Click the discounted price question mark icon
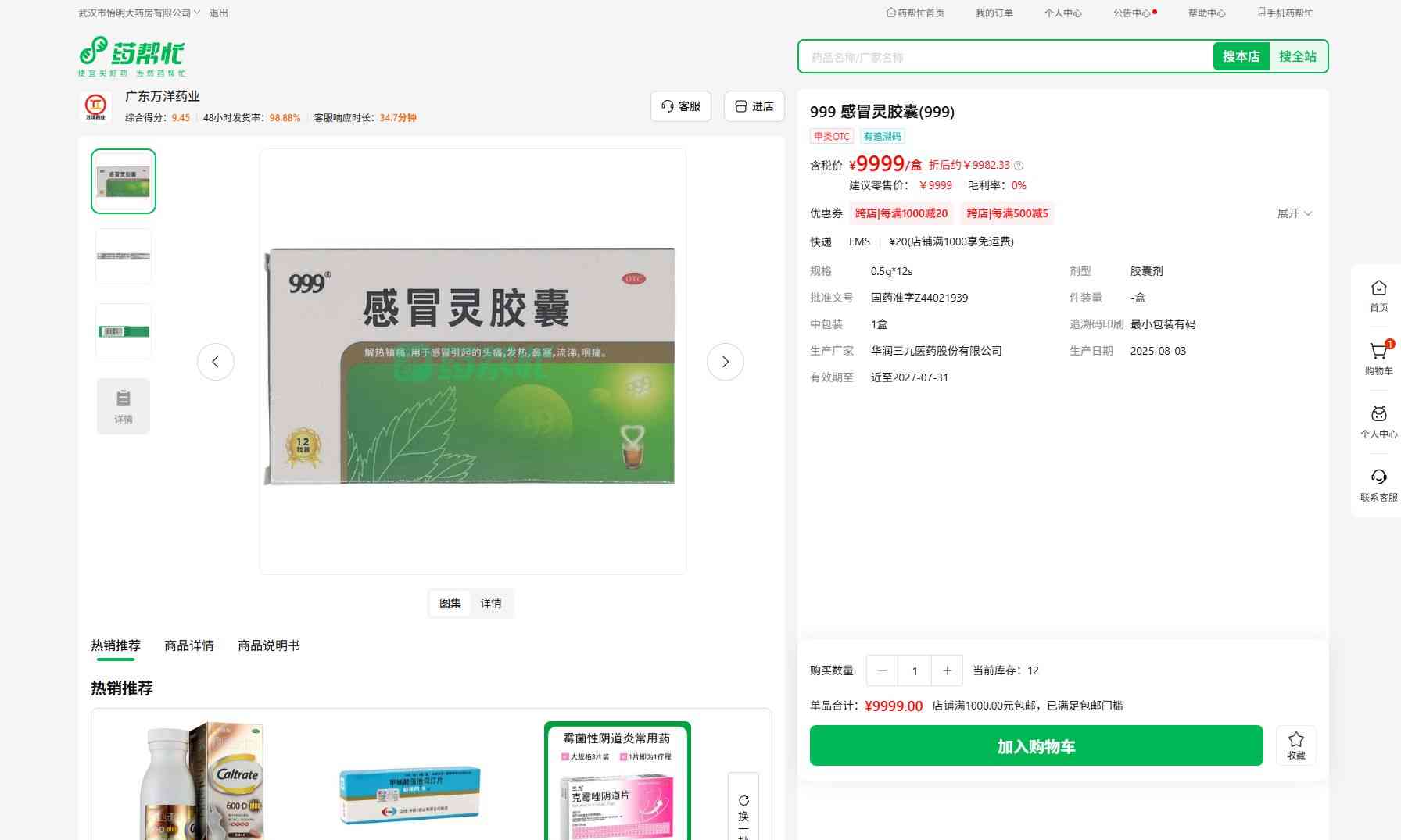The height and width of the screenshot is (840, 1401). pos(1019,166)
